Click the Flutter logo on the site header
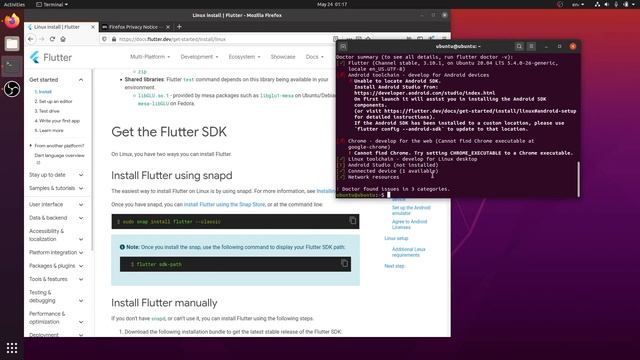Viewport: 640px width, 360px height. tap(51, 57)
